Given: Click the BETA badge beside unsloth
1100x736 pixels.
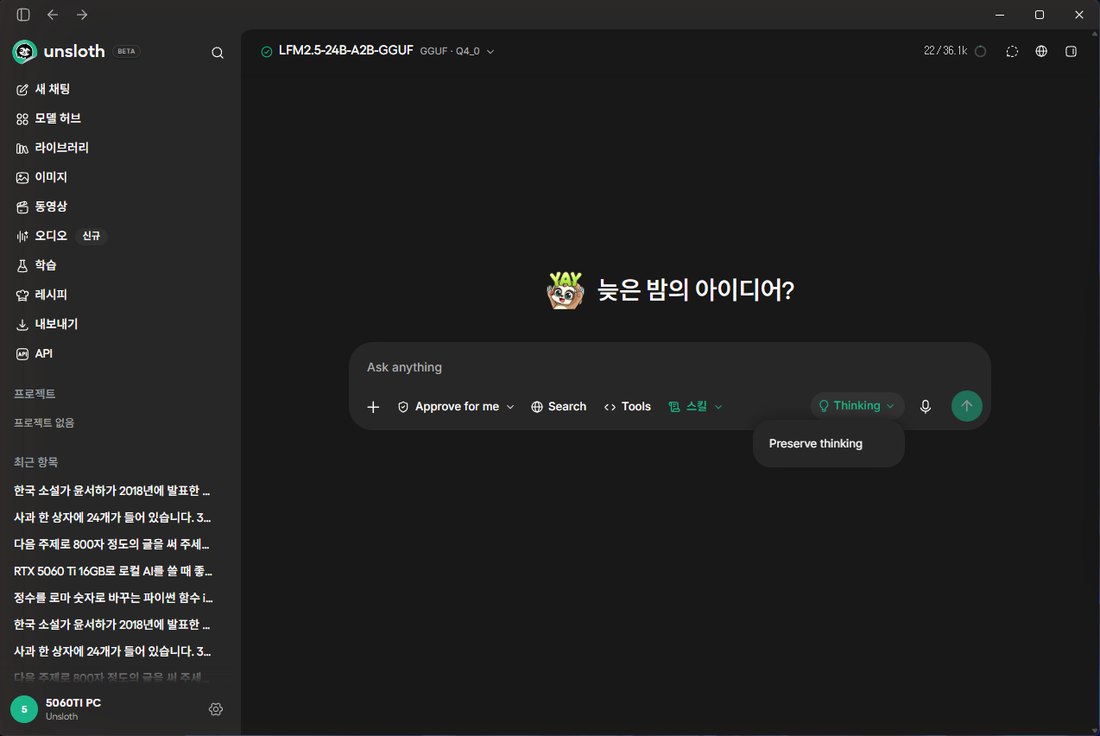Looking at the screenshot, I should coord(126,51).
